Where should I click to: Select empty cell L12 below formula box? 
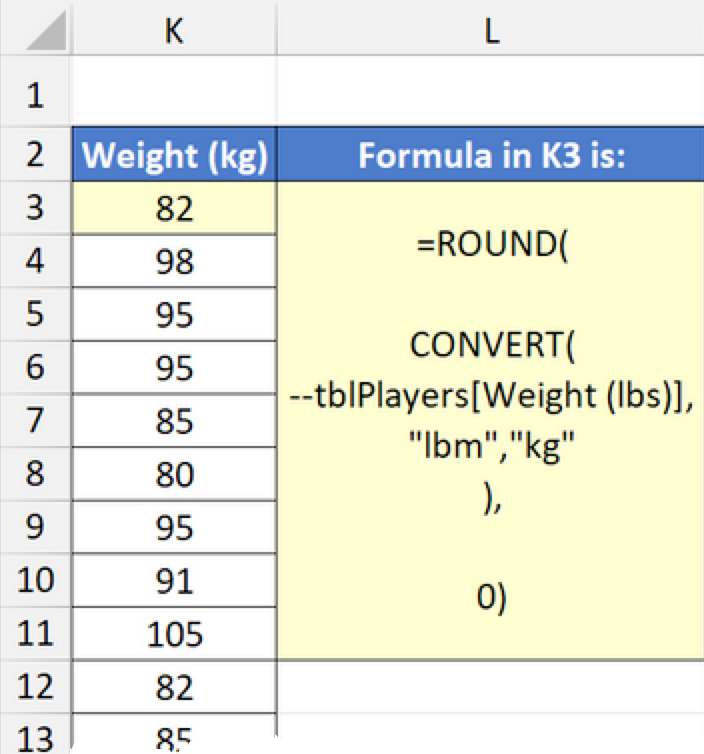coord(490,687)
